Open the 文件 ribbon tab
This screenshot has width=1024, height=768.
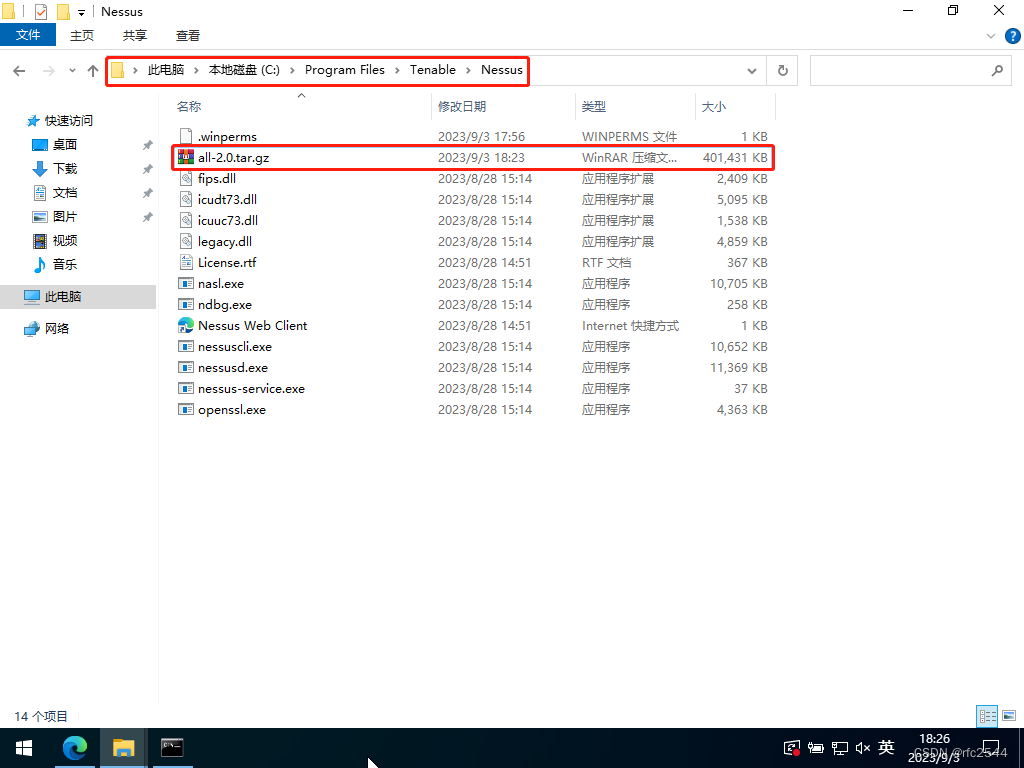[x=27, y=35]
